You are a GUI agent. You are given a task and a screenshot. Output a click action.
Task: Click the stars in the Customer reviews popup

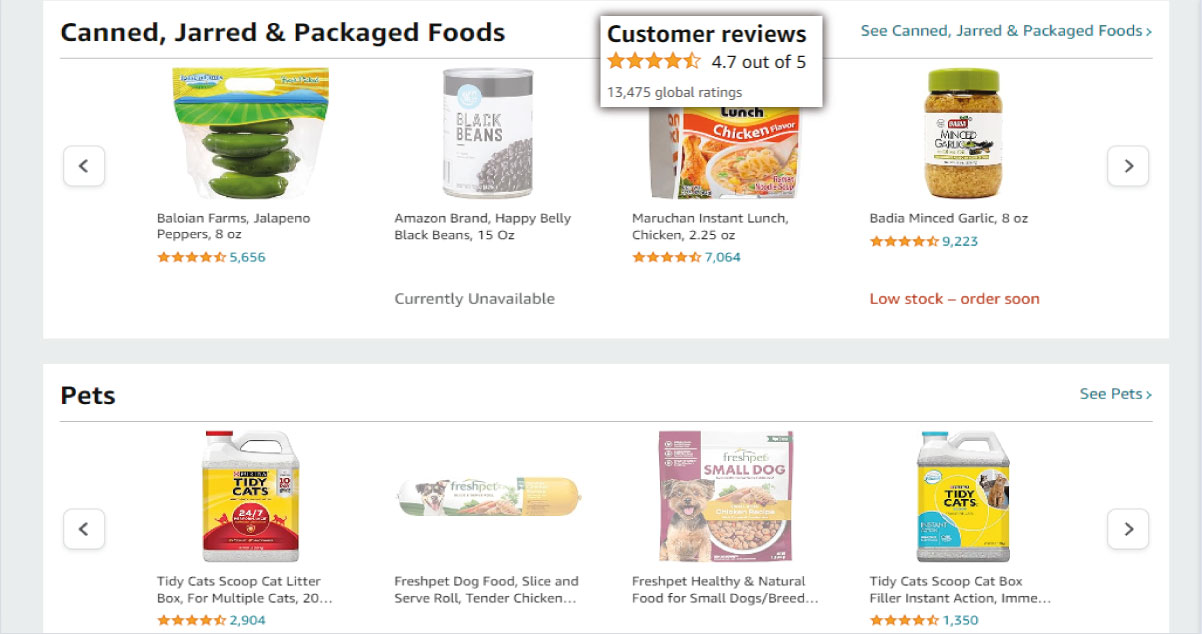click(x=652, y=60)
